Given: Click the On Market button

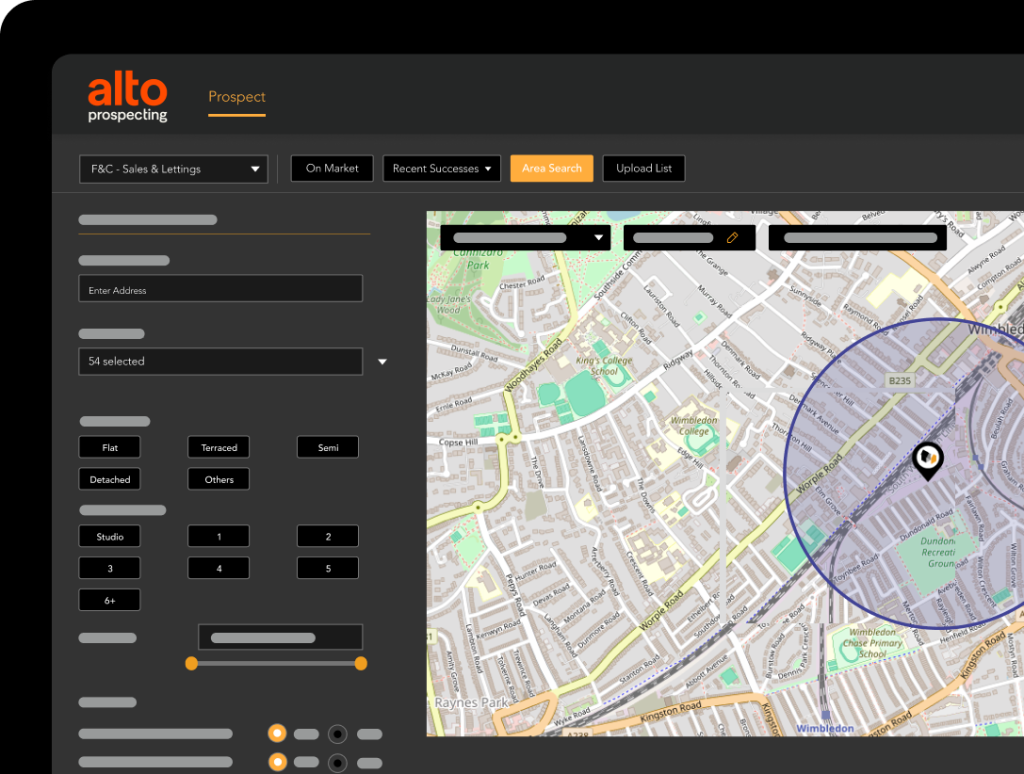Looking at the screenshot, I should click(x=332, y=169).
